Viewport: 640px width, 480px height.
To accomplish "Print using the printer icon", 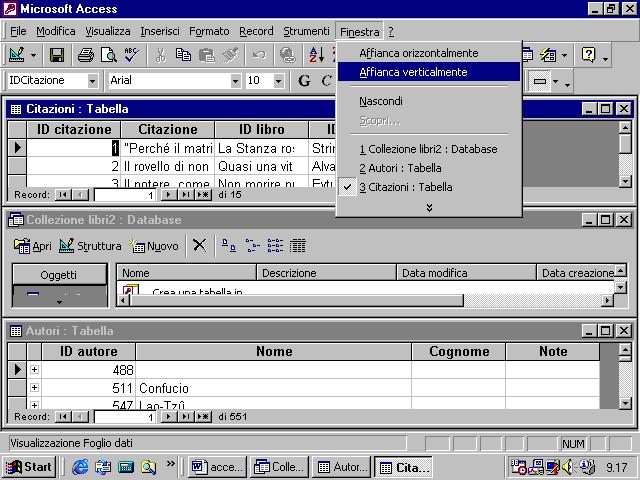I will (86, 55).
